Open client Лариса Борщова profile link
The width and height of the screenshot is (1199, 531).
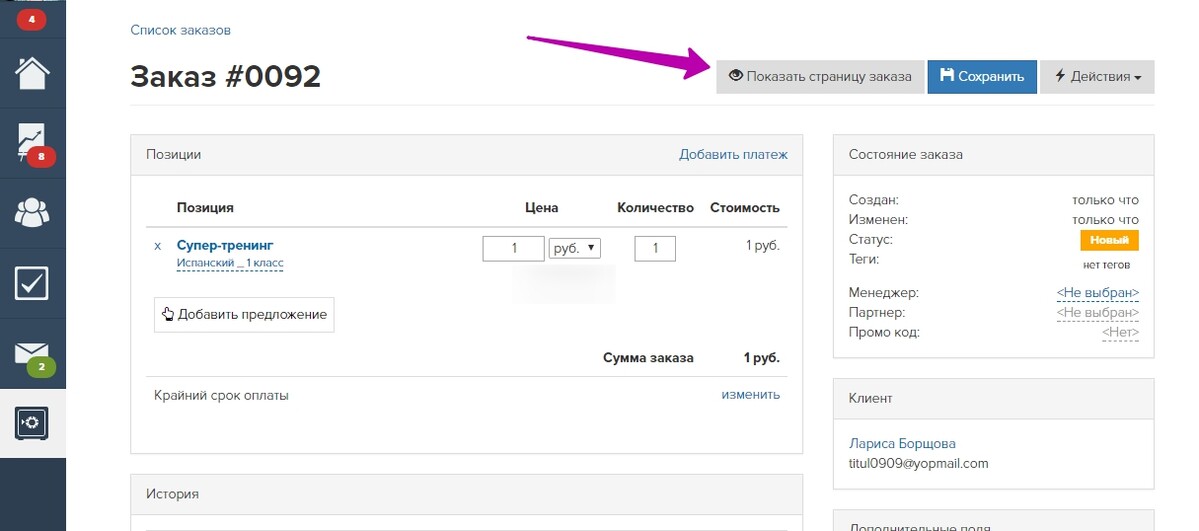pos(902,444)
